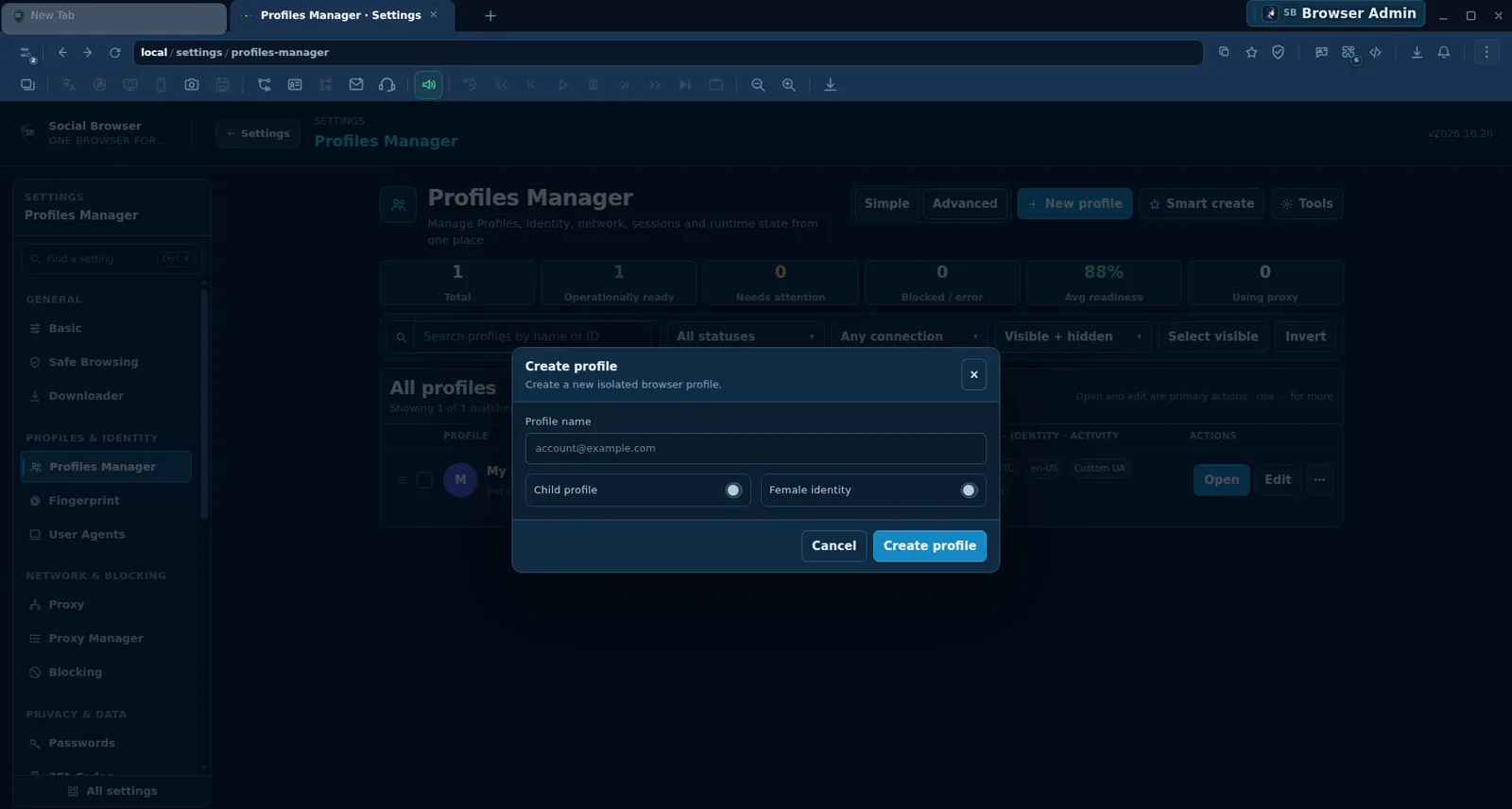Click the branch flow icon in toolbar
The width and height of the screenshot is (1512, 809).
265,85
